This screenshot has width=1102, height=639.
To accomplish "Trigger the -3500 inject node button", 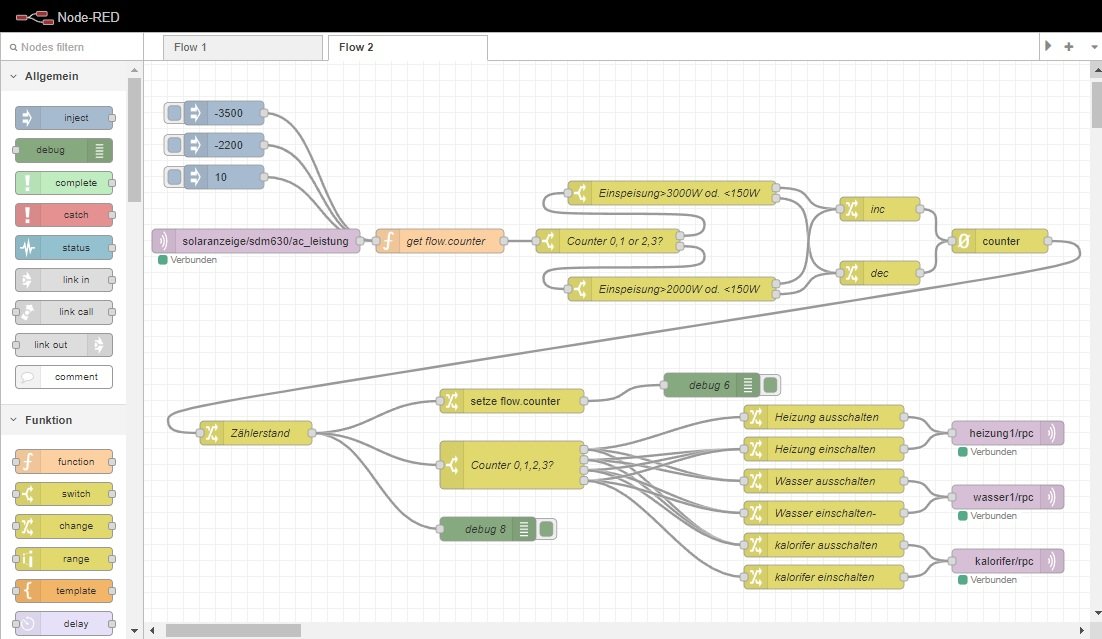I will 175,113.
